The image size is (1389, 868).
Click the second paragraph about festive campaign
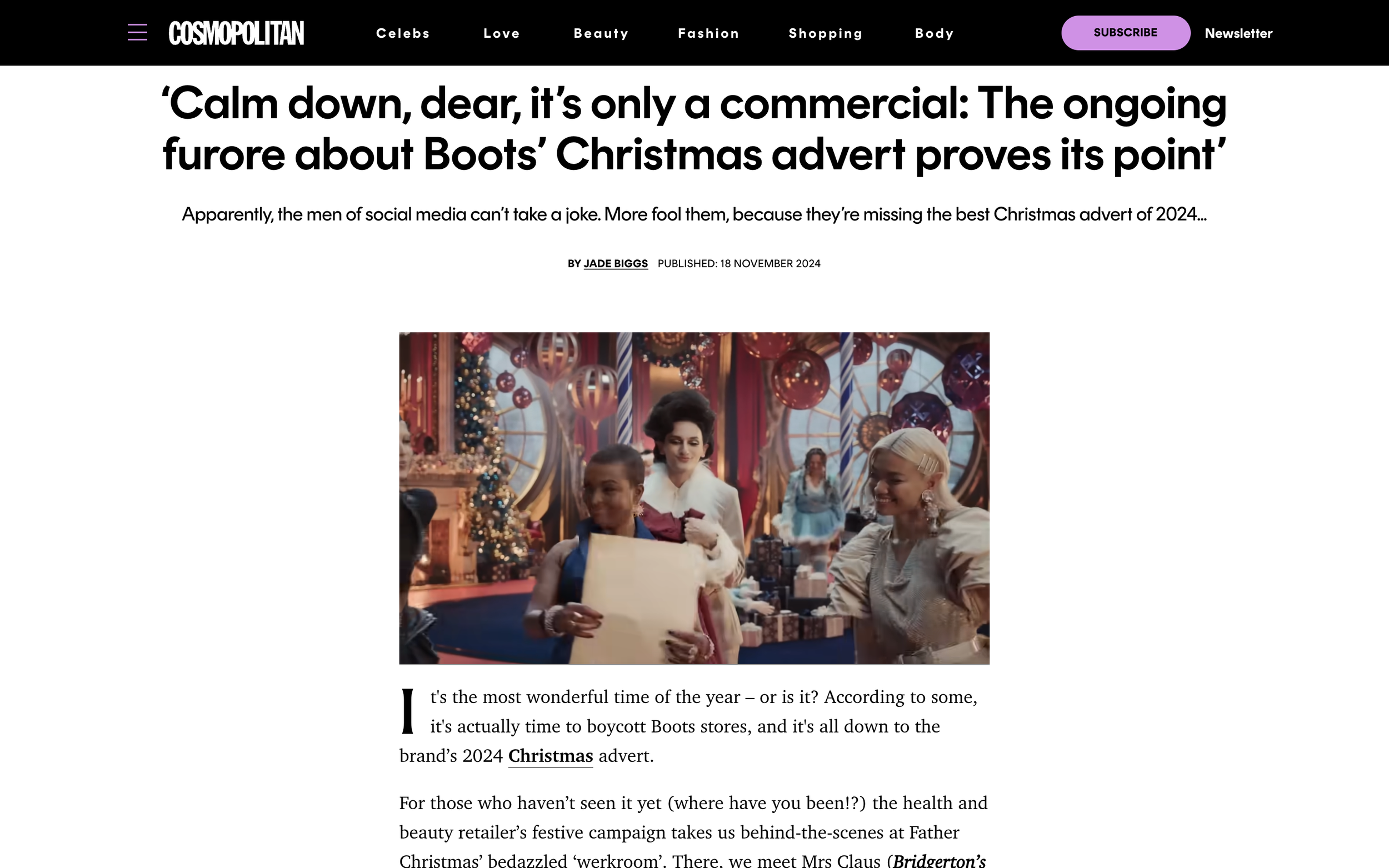pos(694,830)
